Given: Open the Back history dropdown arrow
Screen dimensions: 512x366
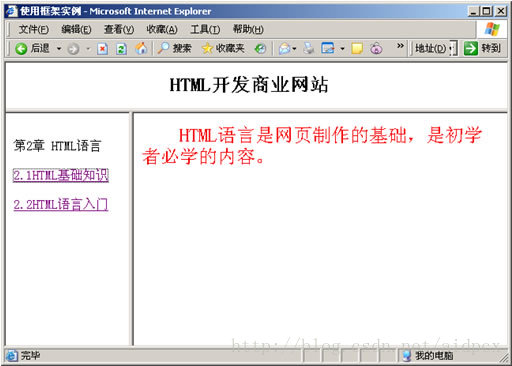Looking at the screenshot, I should [59, 49].
